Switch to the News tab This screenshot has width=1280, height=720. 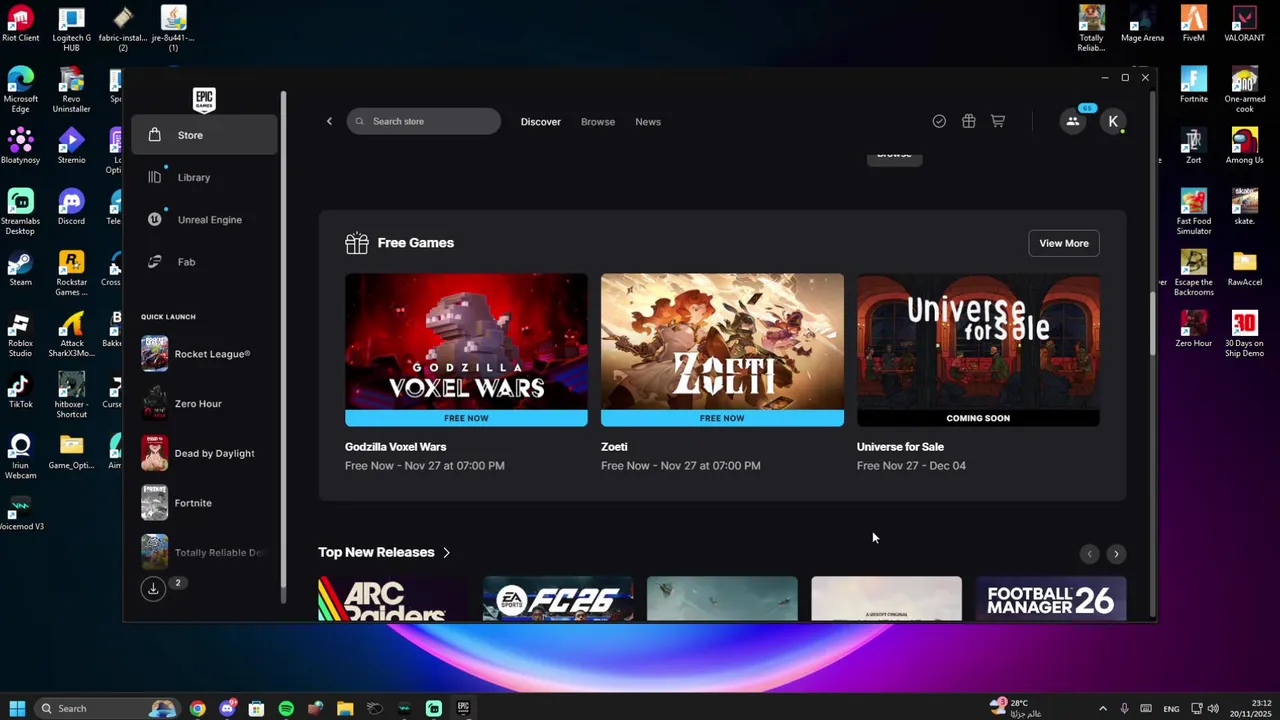point(648,122)
